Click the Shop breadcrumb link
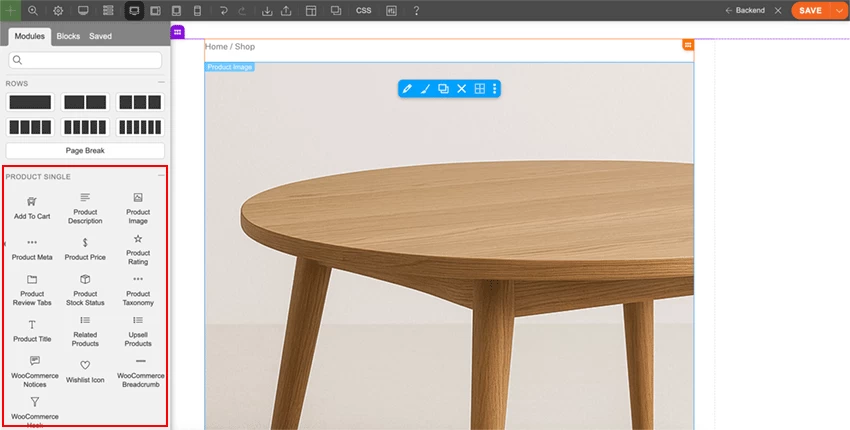 pos(245,47)
